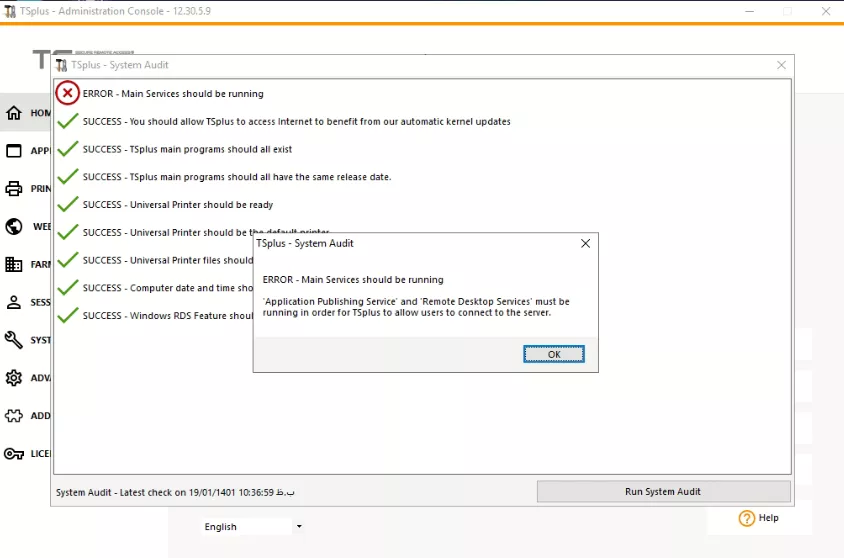844x558 pixels.
Task: Select 'Windows RDS Feature' success row
Action: (x=168, y=316)
